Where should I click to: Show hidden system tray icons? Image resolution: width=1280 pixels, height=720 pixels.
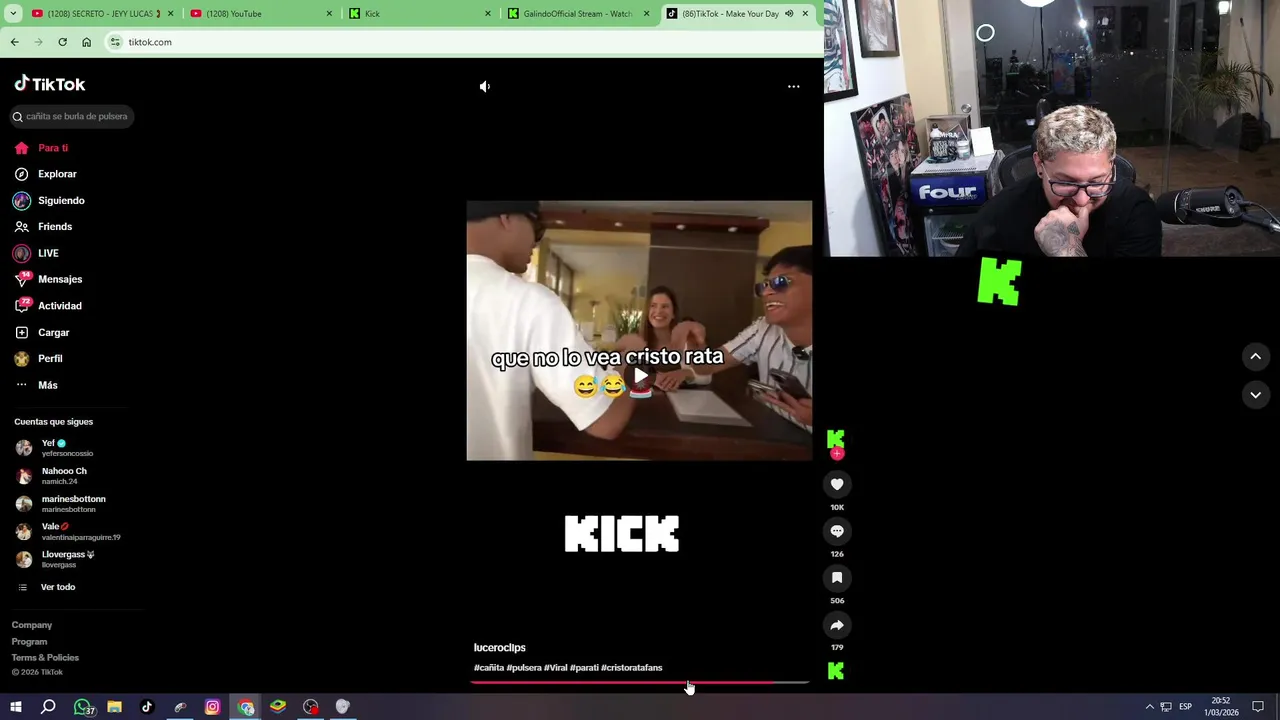(1149, 707)
